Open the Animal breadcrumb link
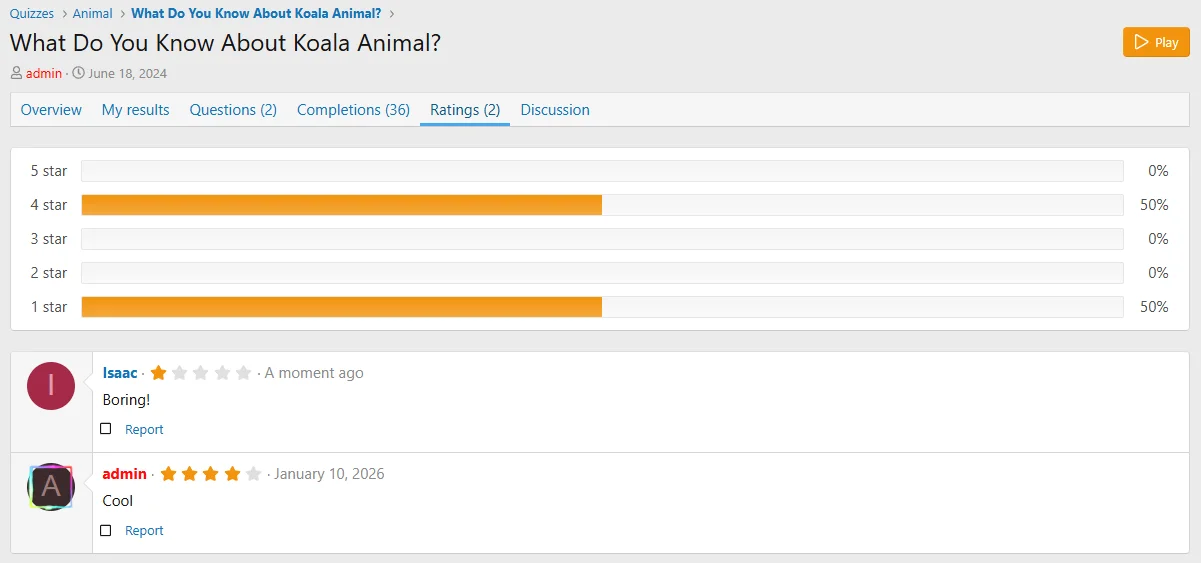This screenshot has width=1201, height=563. (x=93, y=14)
